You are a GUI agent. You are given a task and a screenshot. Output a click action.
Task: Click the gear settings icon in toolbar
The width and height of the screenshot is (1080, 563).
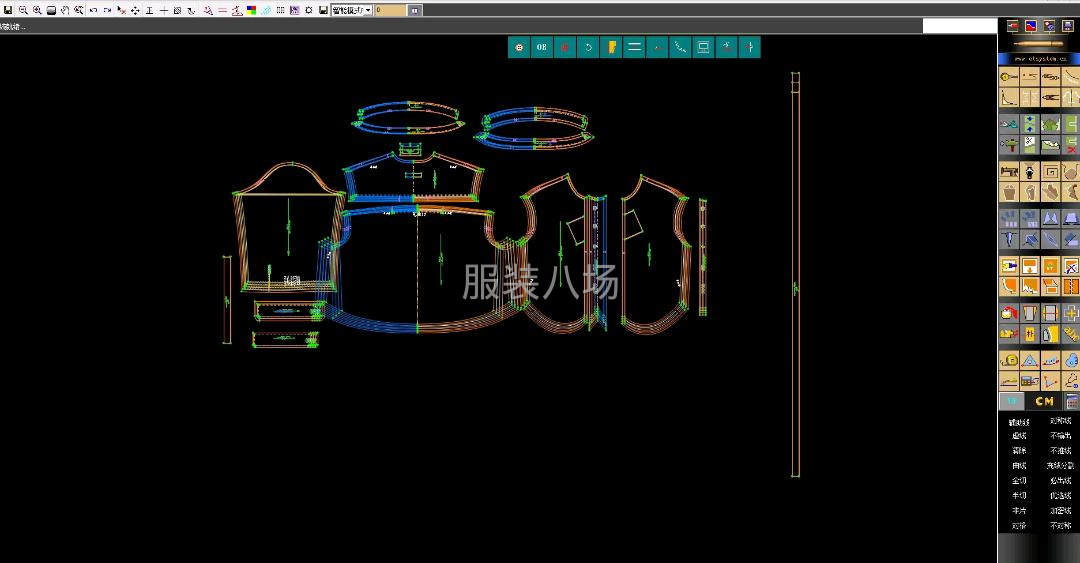click(x=309, y=10)
